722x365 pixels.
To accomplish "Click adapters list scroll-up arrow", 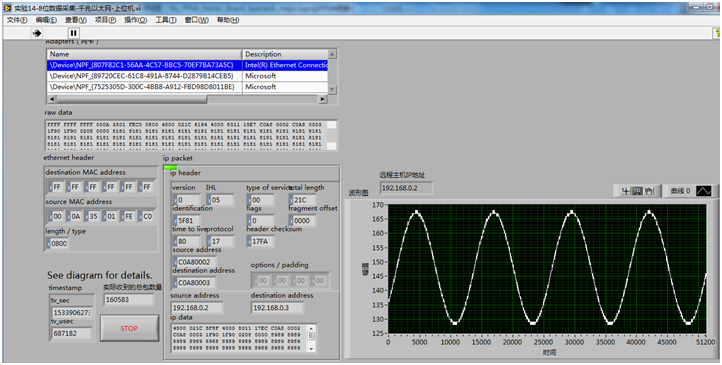I will pos(332,54).
